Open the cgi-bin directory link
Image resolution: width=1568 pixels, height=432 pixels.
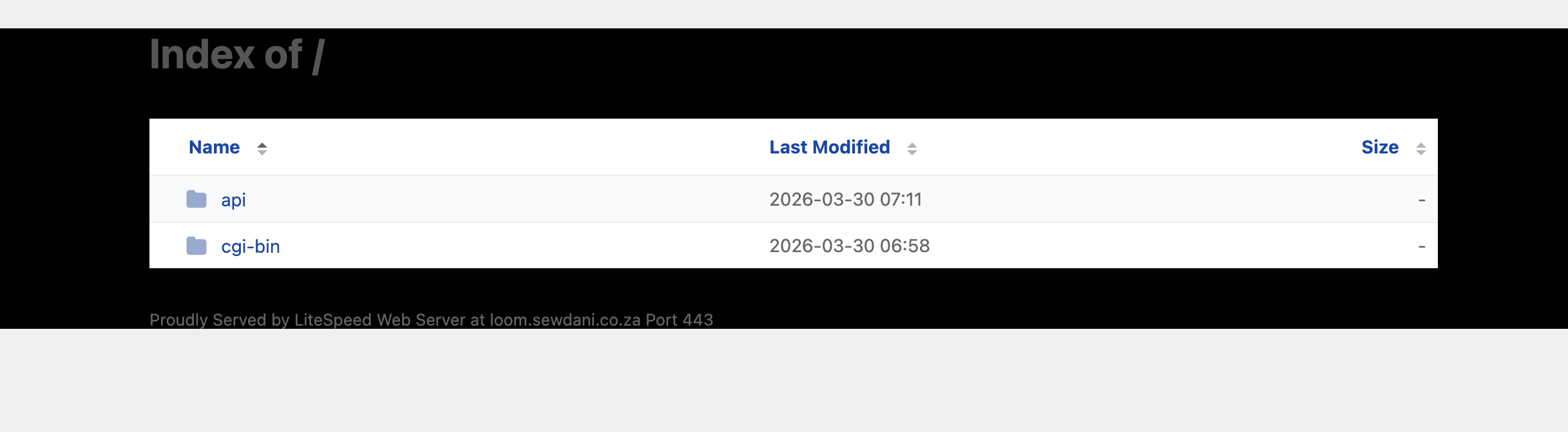[250, 246]
